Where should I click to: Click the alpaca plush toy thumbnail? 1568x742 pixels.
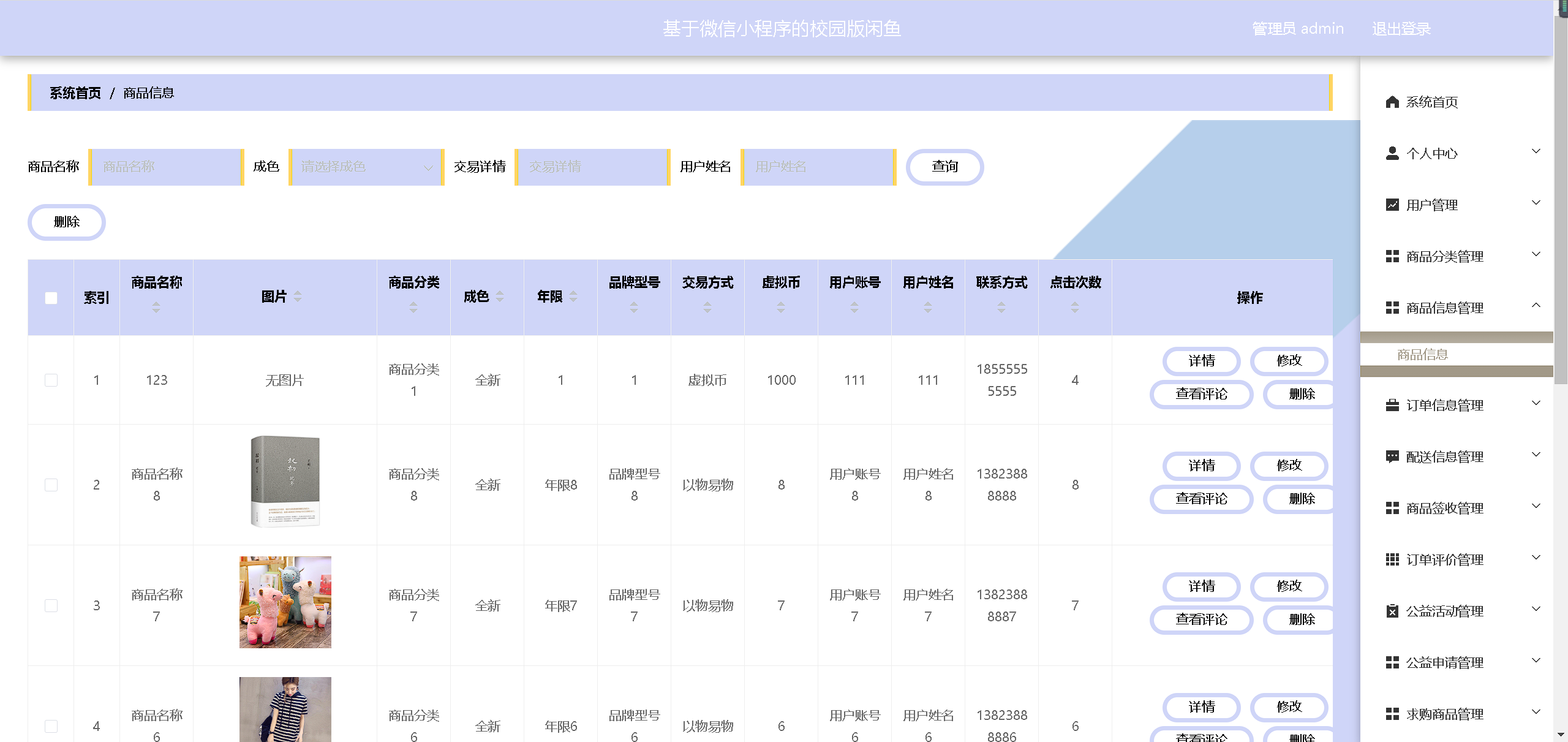click(x=285, y=602)
